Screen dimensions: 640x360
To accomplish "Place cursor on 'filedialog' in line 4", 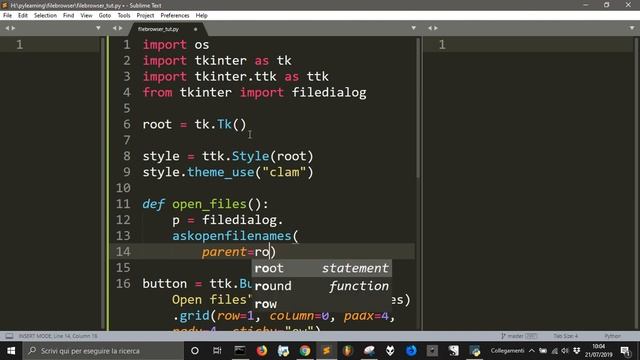I will tap(329, 93).
